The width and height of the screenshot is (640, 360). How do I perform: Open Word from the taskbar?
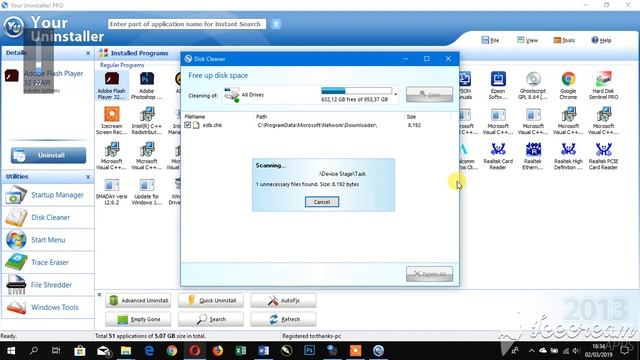click(264, 351)
